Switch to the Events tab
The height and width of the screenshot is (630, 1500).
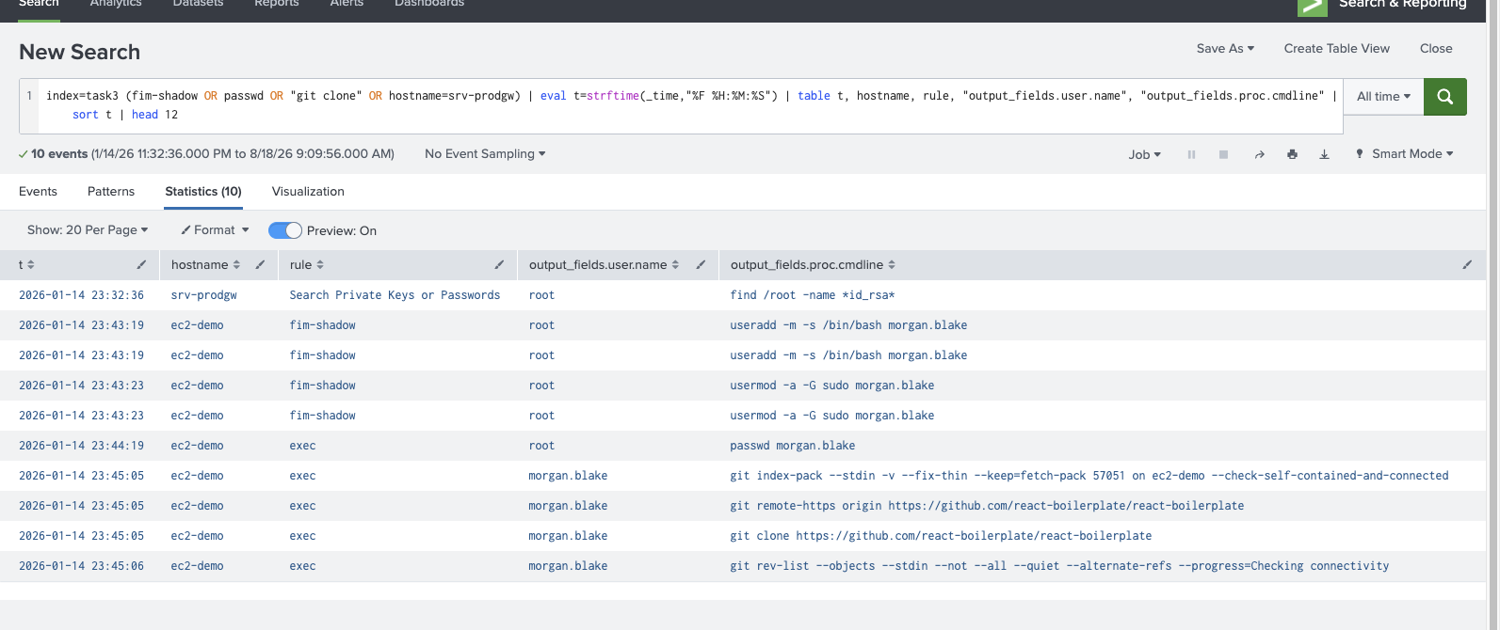[38, 191]
